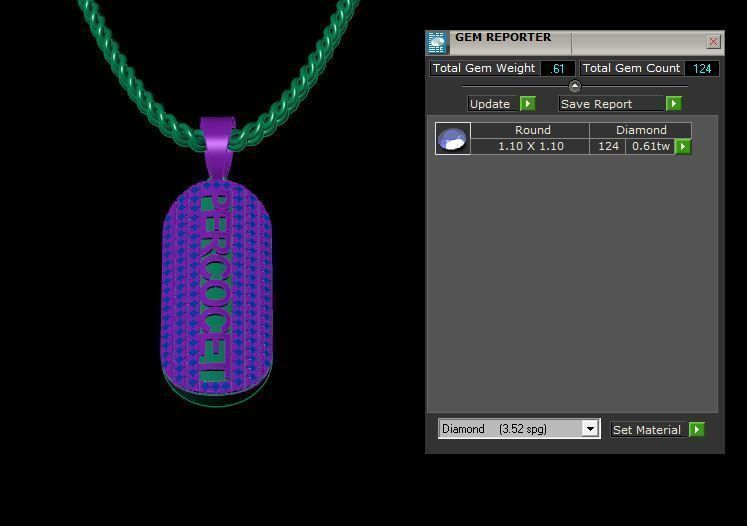The width and height of the screenshot is (747, 526).
Task: Click the '0.61tw' weight cell
Action: coord(650,146)
